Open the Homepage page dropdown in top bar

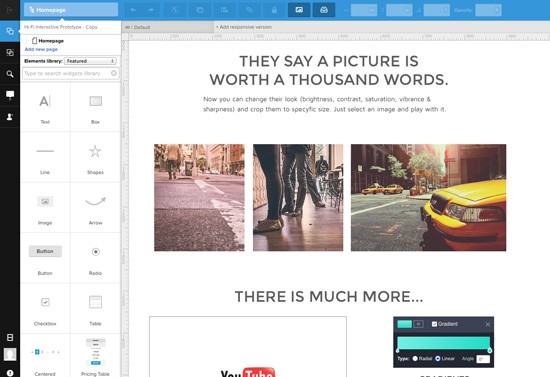coord(71,10)
